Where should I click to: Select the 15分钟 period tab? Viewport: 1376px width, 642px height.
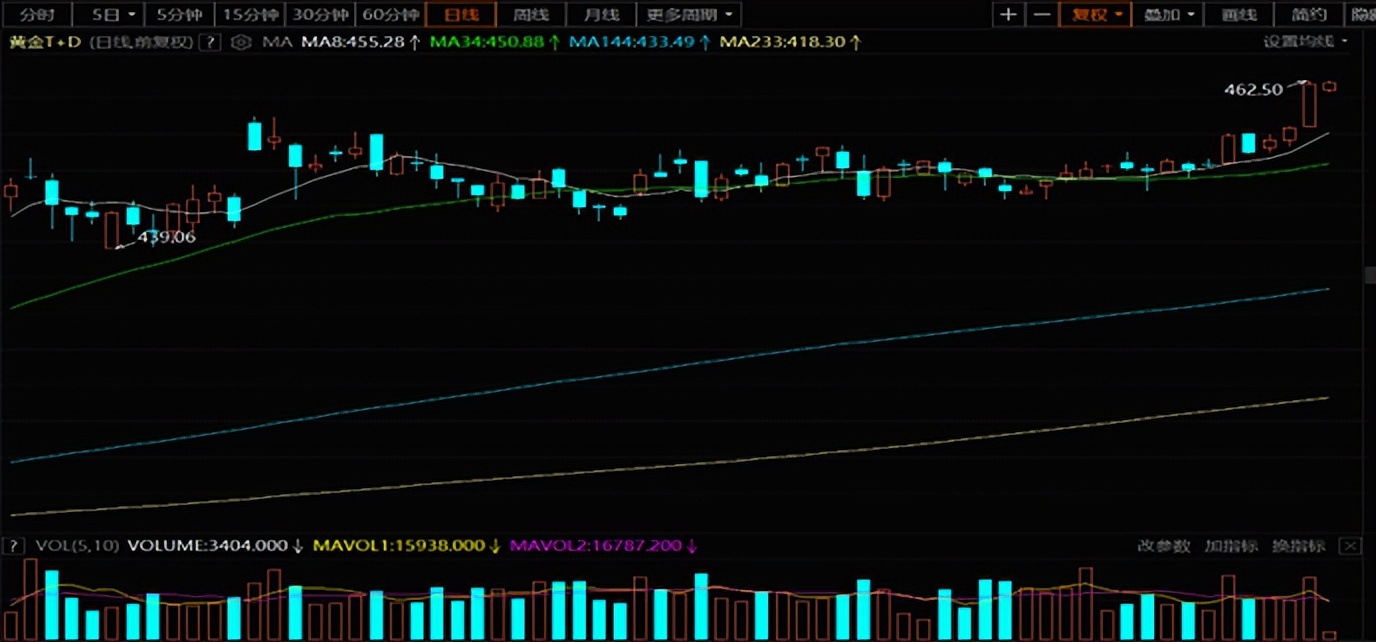[249, 15]
